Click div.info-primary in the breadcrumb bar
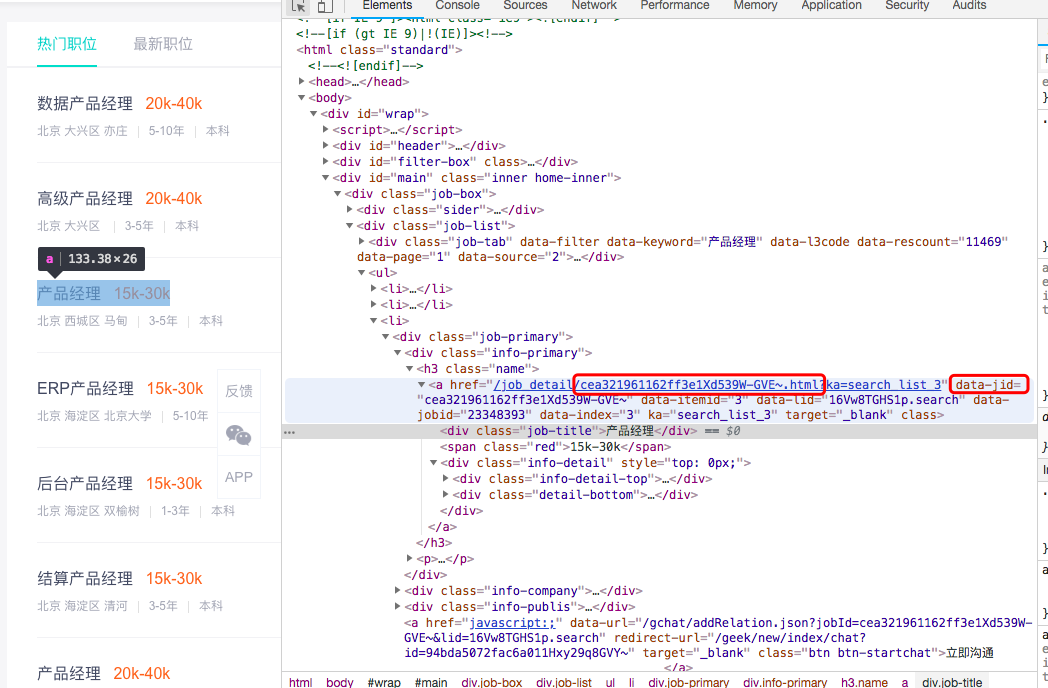This screenshot has width=1048, height=688. tap(785, 682)
